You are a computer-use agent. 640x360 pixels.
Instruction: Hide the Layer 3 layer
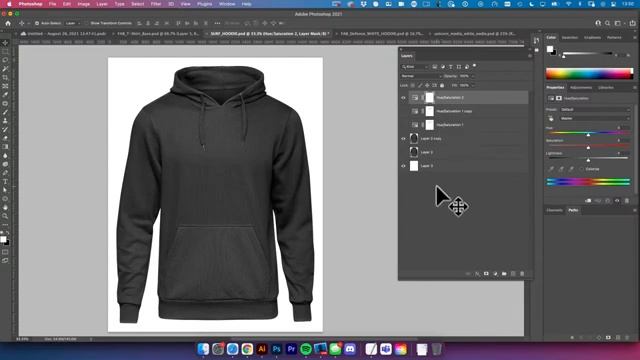pyautogui.click(x=403, y=166)
